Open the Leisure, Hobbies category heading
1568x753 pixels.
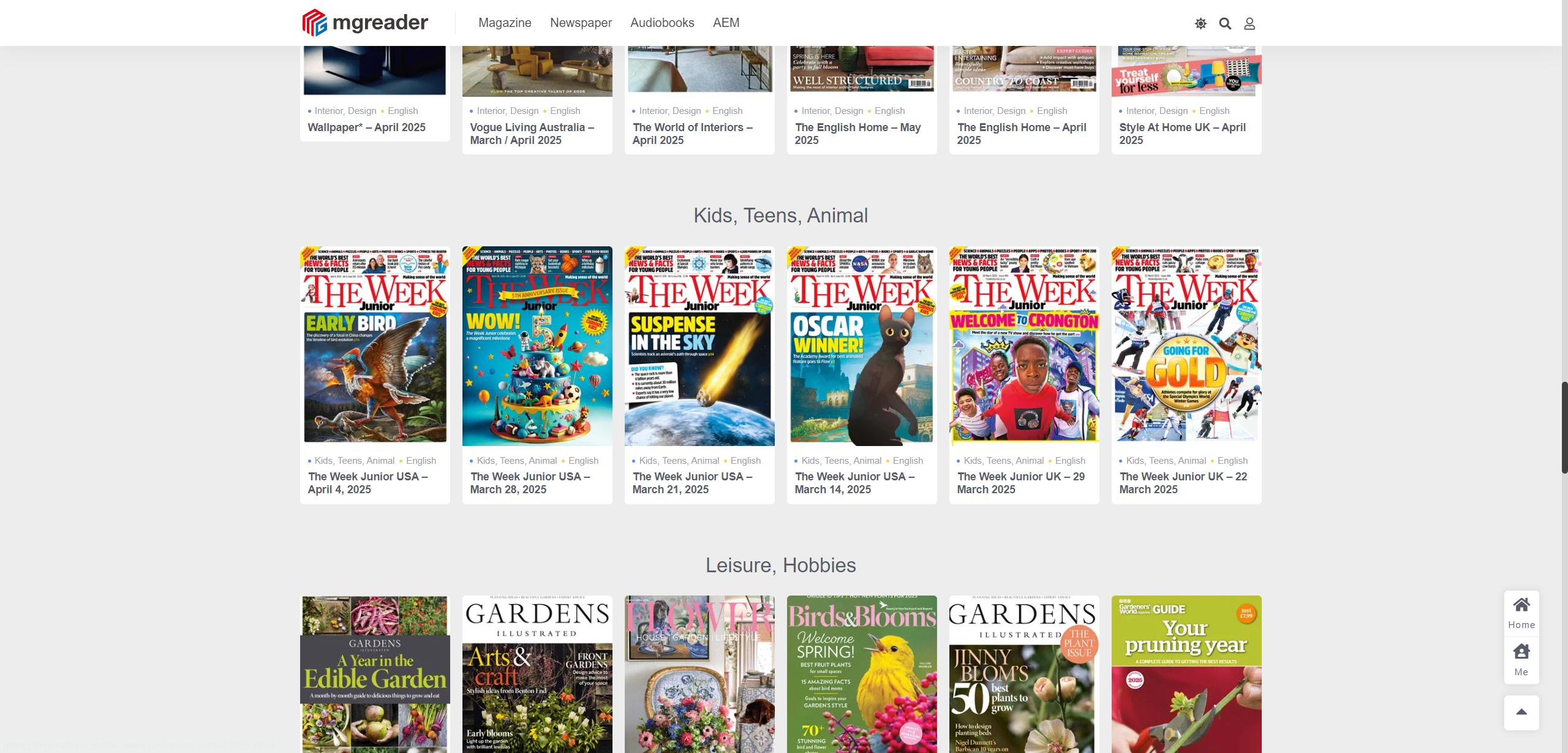[780, 565]
